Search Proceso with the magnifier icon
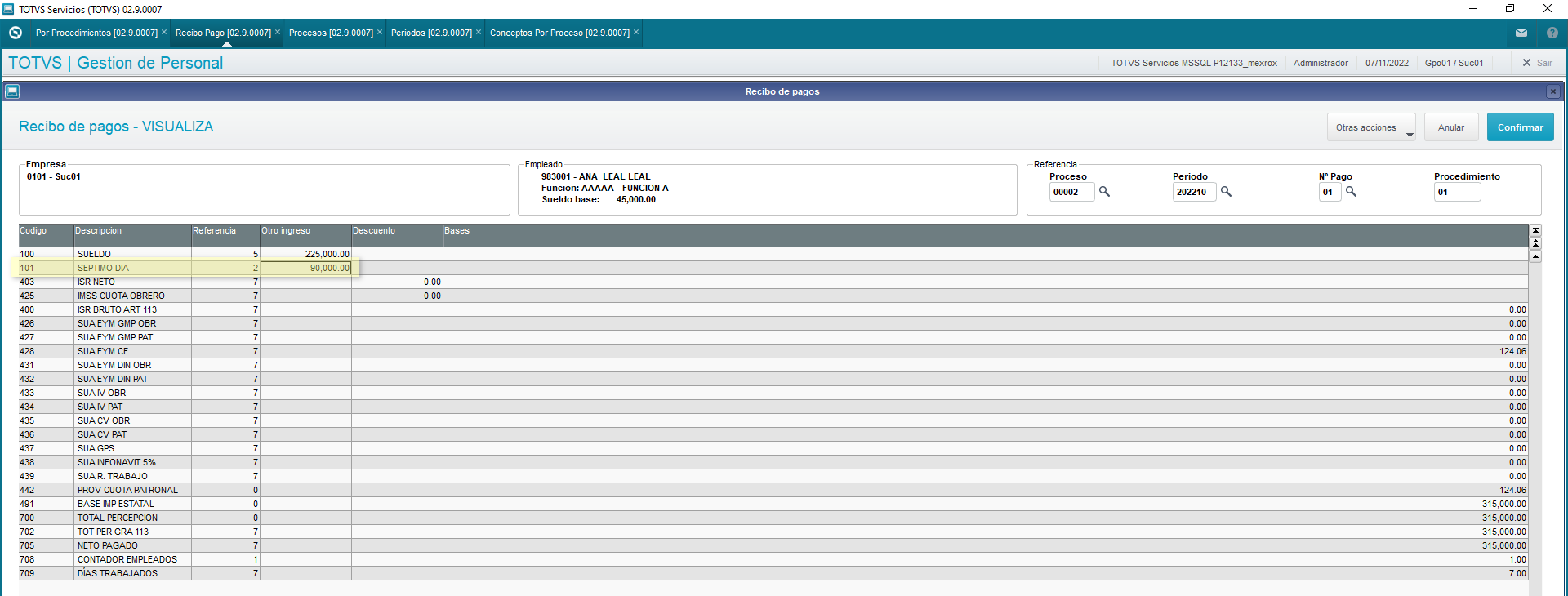This screenshot has width=1568, height=596. (1104, 192)
